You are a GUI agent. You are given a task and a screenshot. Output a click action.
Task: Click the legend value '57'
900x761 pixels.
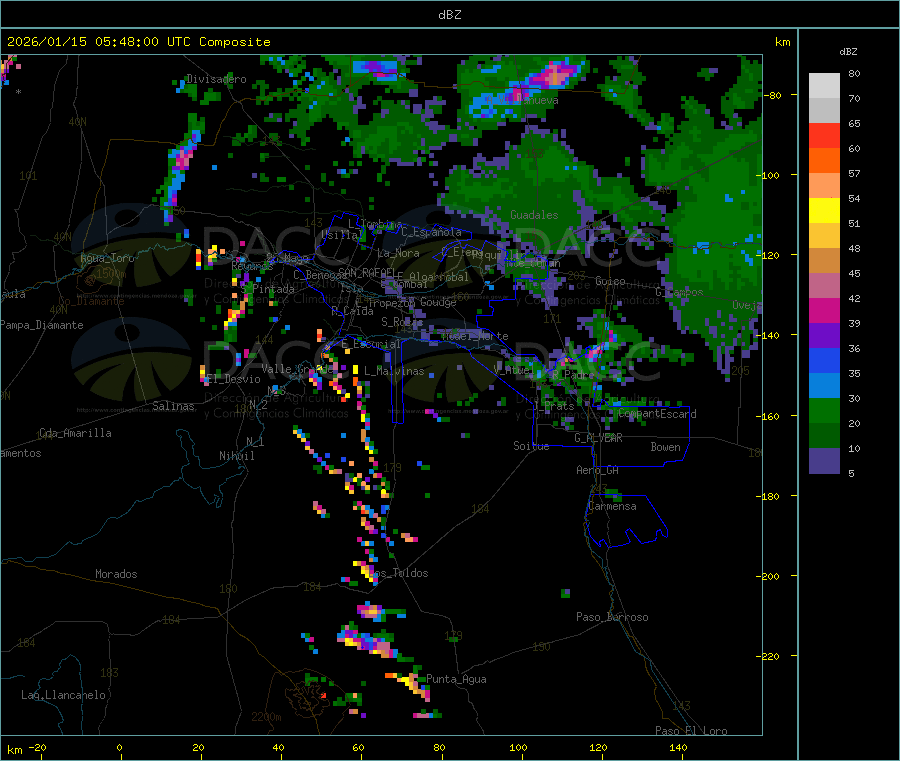[854, 173]
